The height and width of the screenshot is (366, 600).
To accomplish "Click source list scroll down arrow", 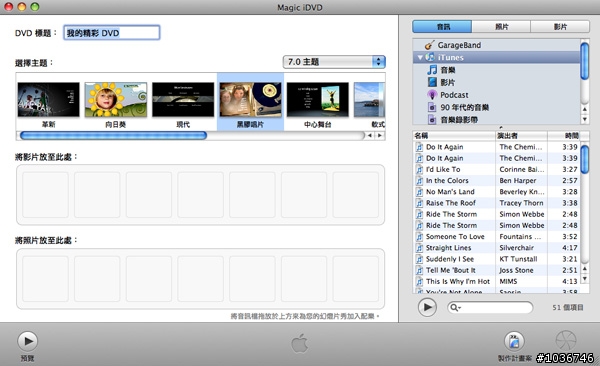I will (x=584, y=119).
